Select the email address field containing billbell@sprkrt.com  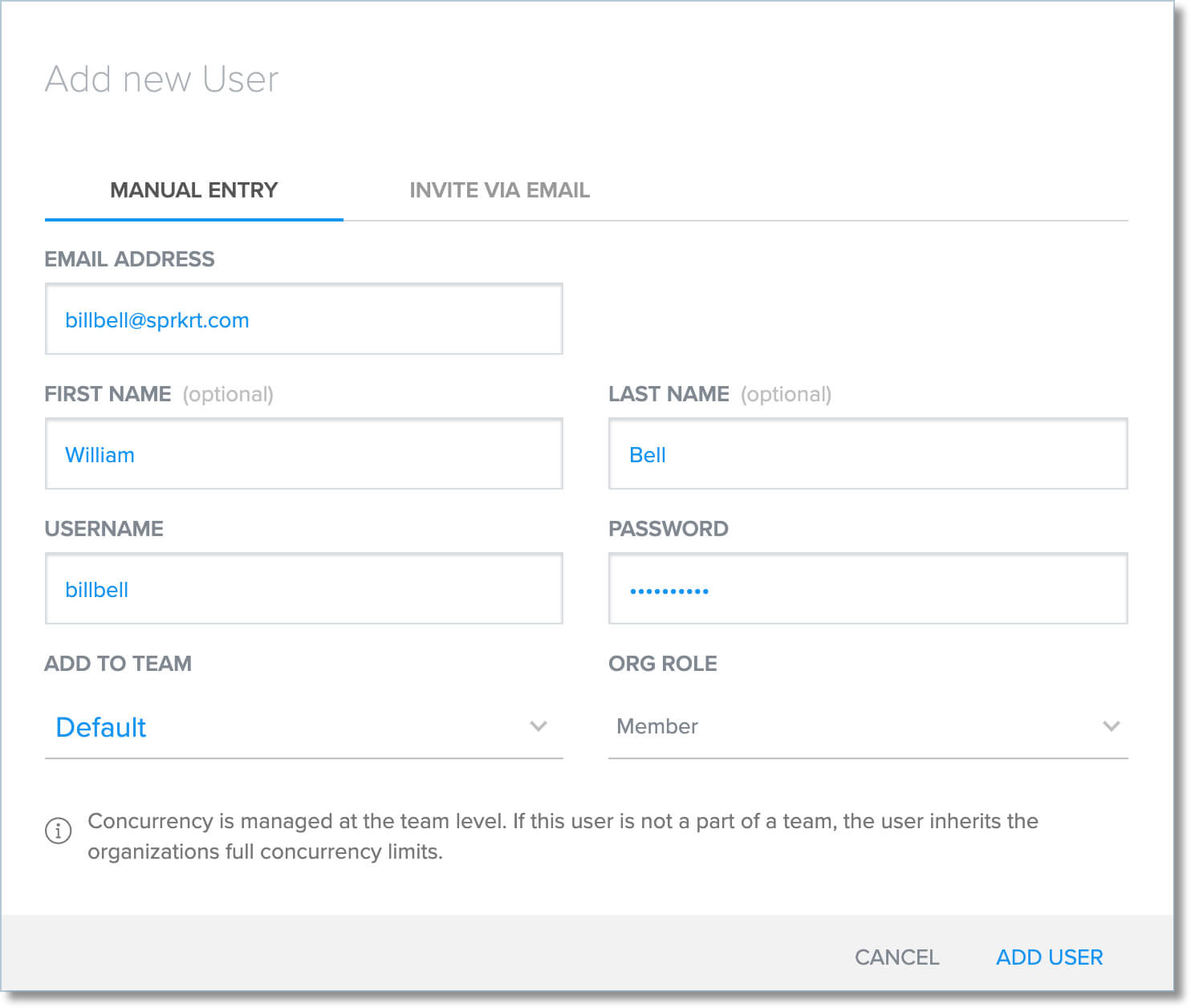303,319
